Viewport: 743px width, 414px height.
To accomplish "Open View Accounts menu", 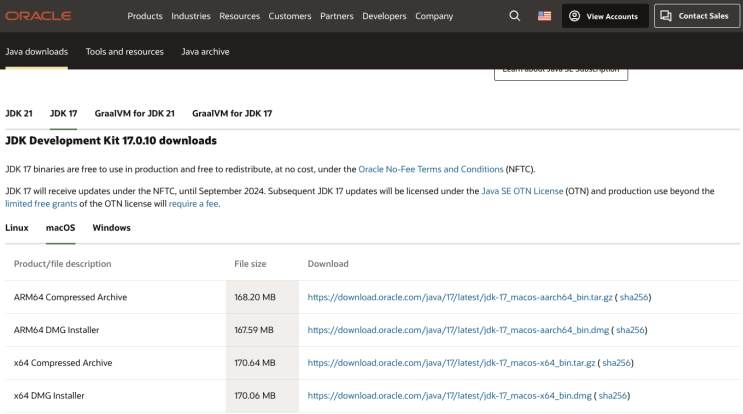I will tap(603, 16).
